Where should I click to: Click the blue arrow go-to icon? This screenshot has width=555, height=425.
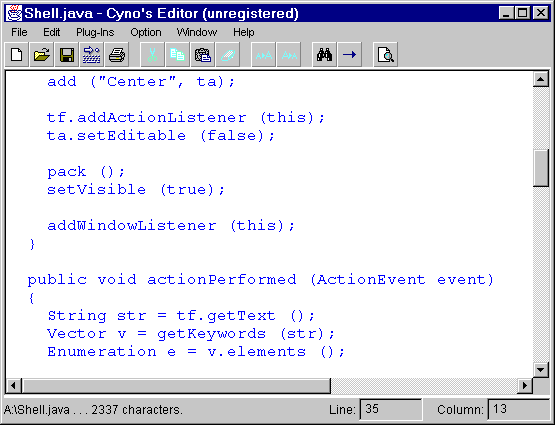pyautogui.click(x=349, y=55)
